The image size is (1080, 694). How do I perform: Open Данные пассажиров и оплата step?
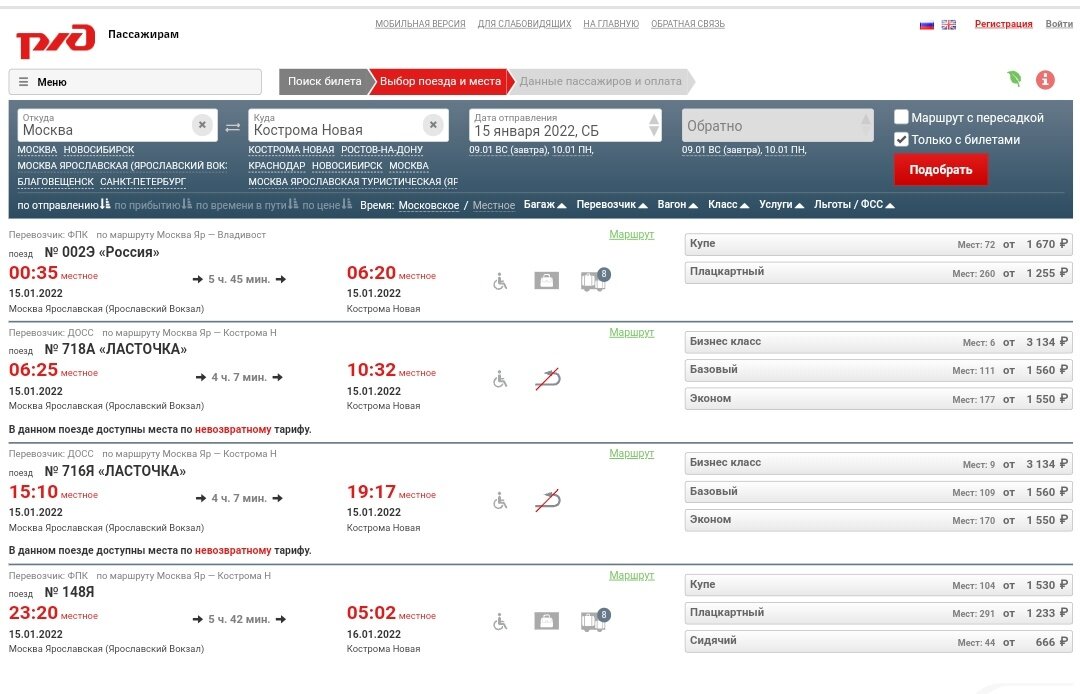[x=601, y=81]
